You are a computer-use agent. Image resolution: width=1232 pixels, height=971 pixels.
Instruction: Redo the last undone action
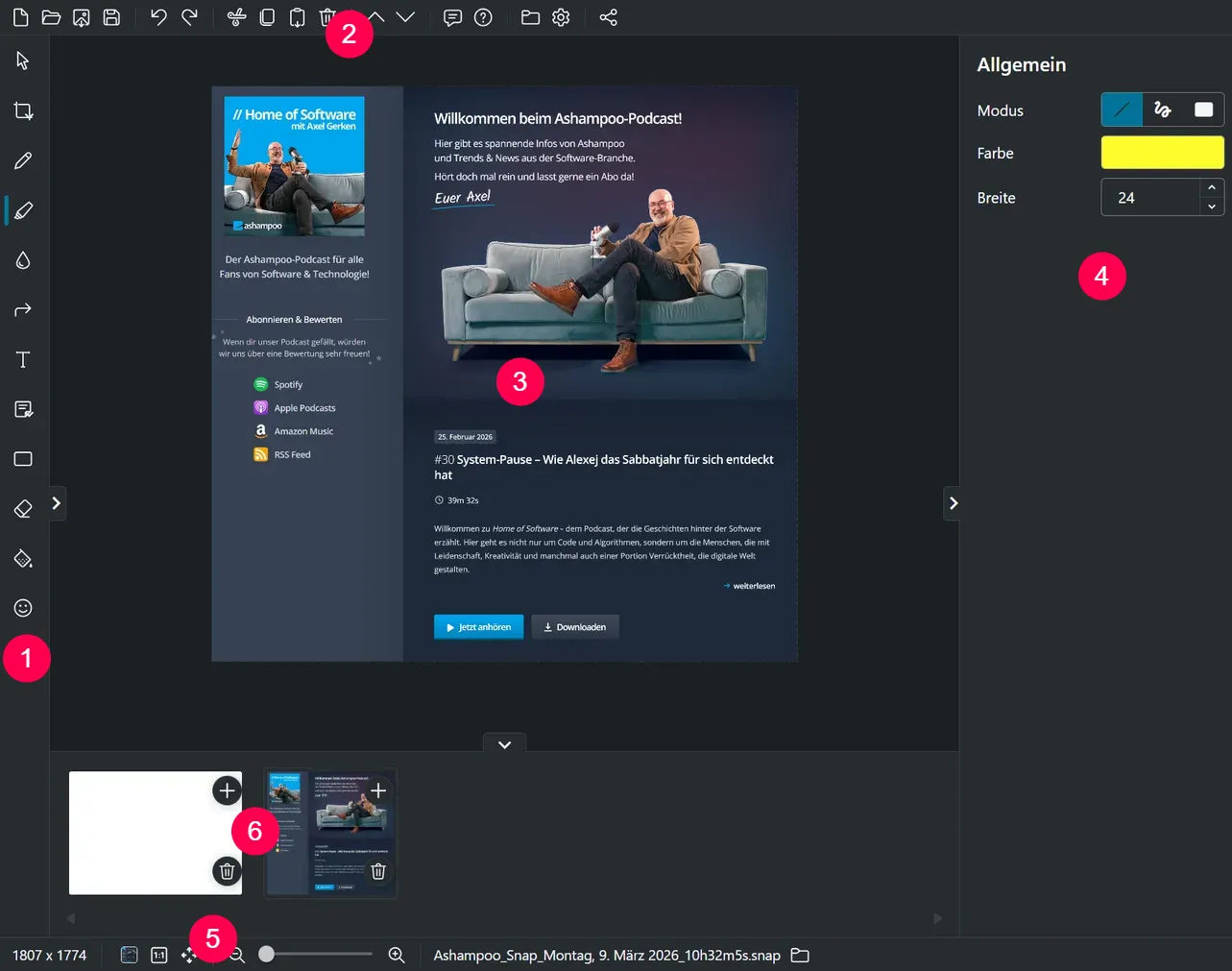coord(190,17)
